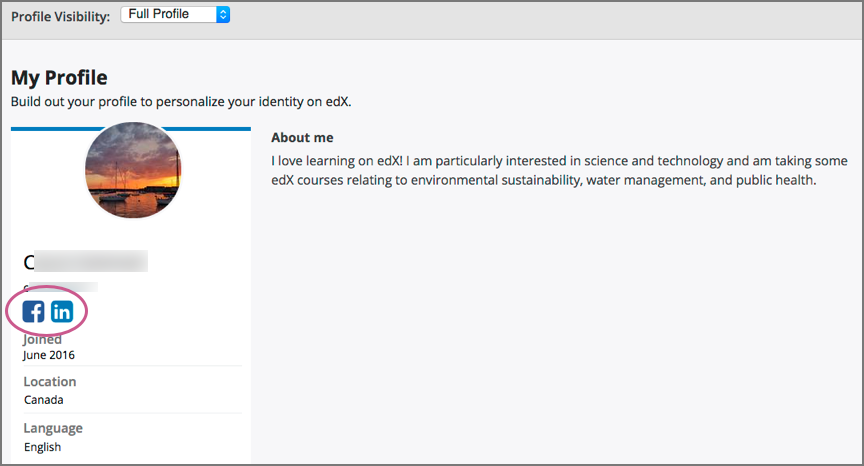The width and height of the screenshot is (864, 466).
Task: Click the 'Build out your profile' subtitle
Action: tap(181, 102)
